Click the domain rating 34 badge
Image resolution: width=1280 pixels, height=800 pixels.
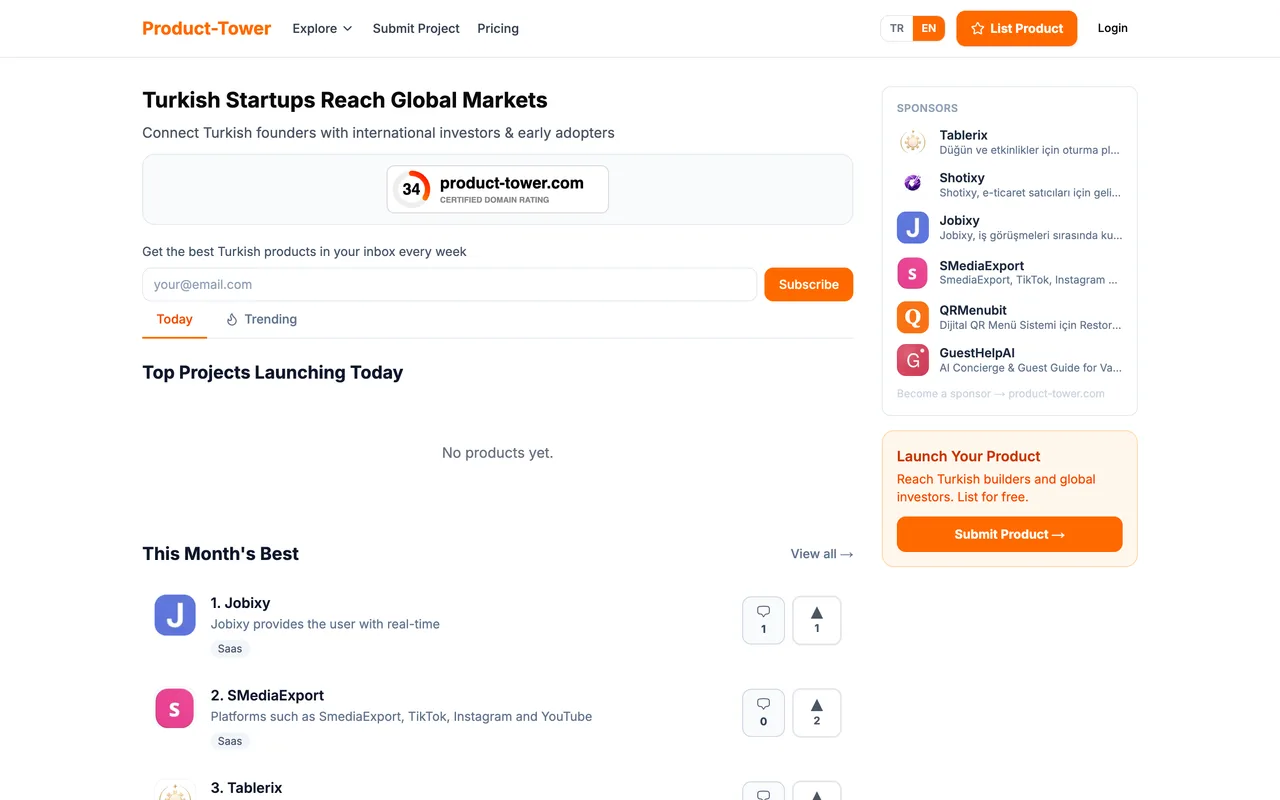click(x=498, y=189)
